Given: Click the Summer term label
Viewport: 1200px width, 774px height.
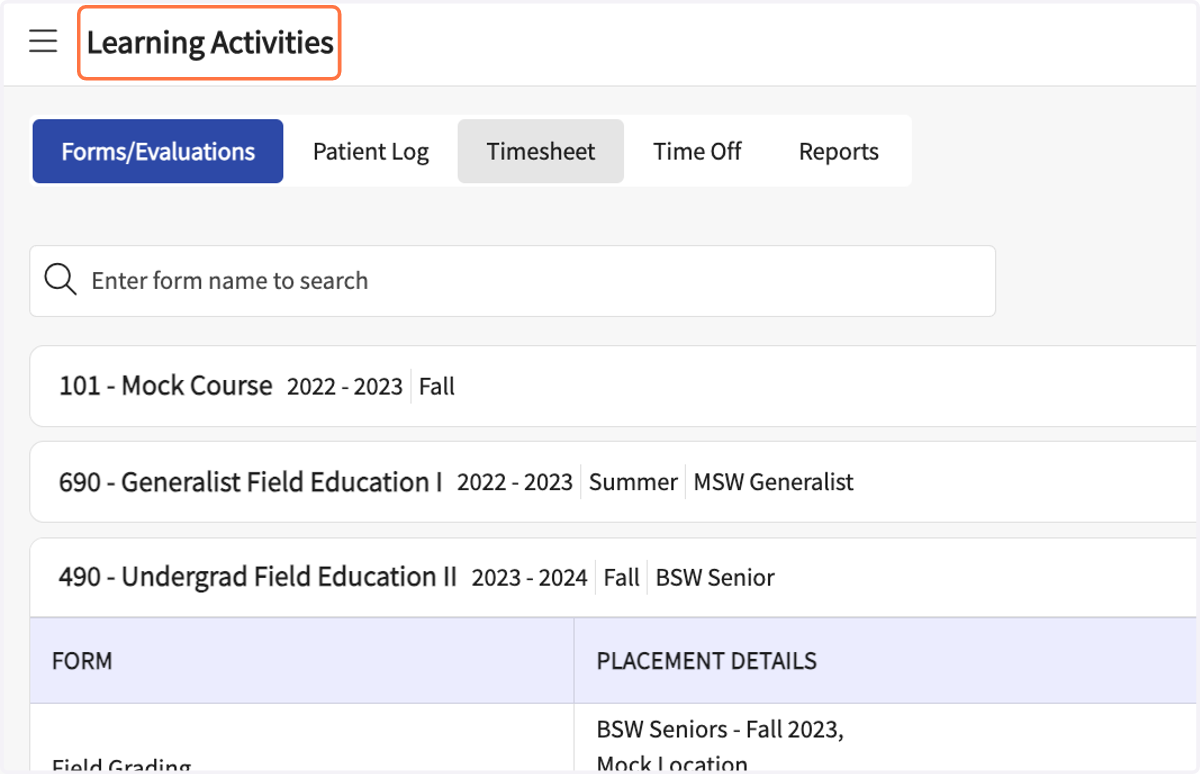Looking at the screenshot, I should point(633,482).
